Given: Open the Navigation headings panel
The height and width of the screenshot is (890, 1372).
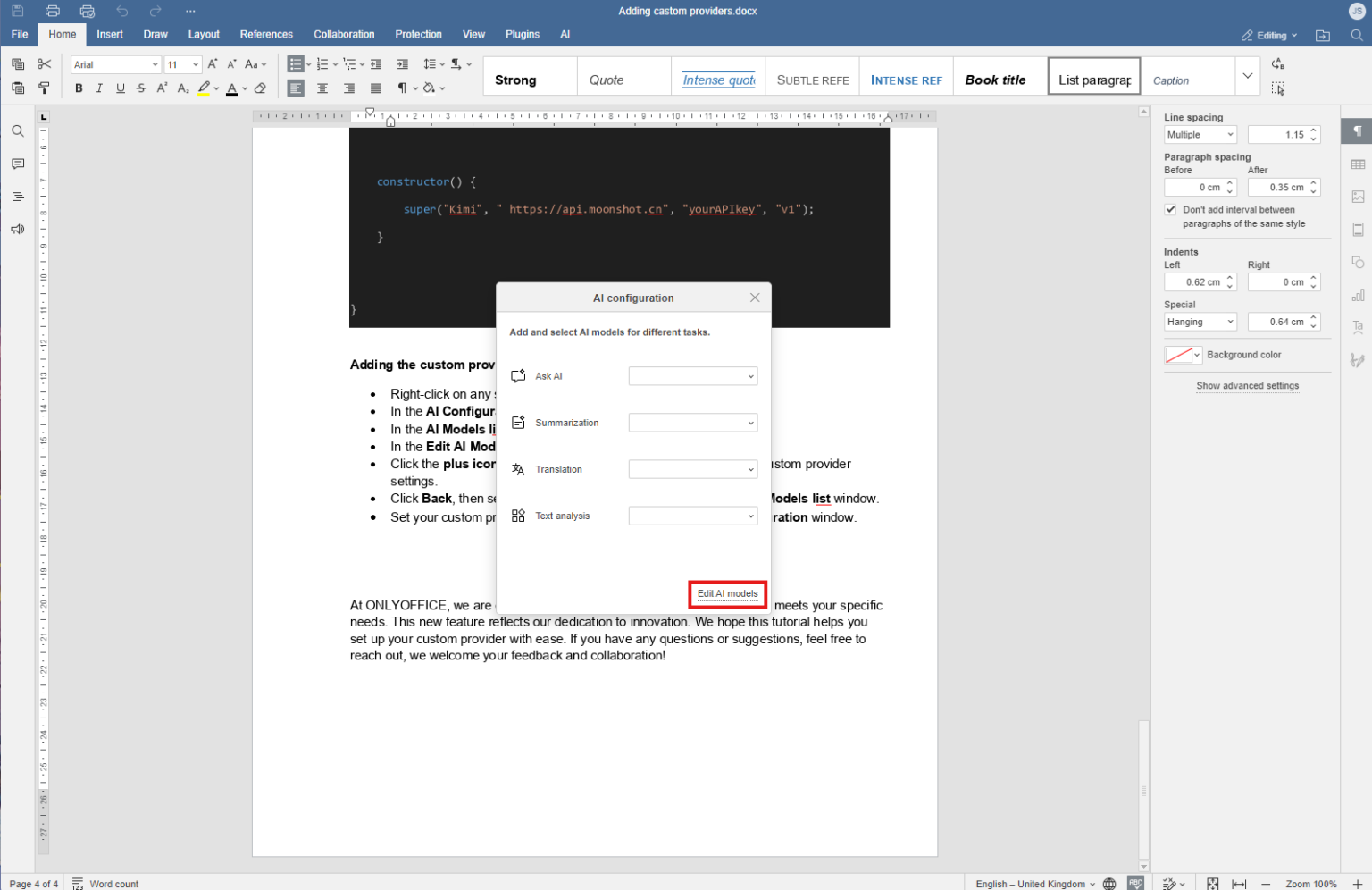Looking at the screenshot, I should pyautogui.click(x=17, y=196).
